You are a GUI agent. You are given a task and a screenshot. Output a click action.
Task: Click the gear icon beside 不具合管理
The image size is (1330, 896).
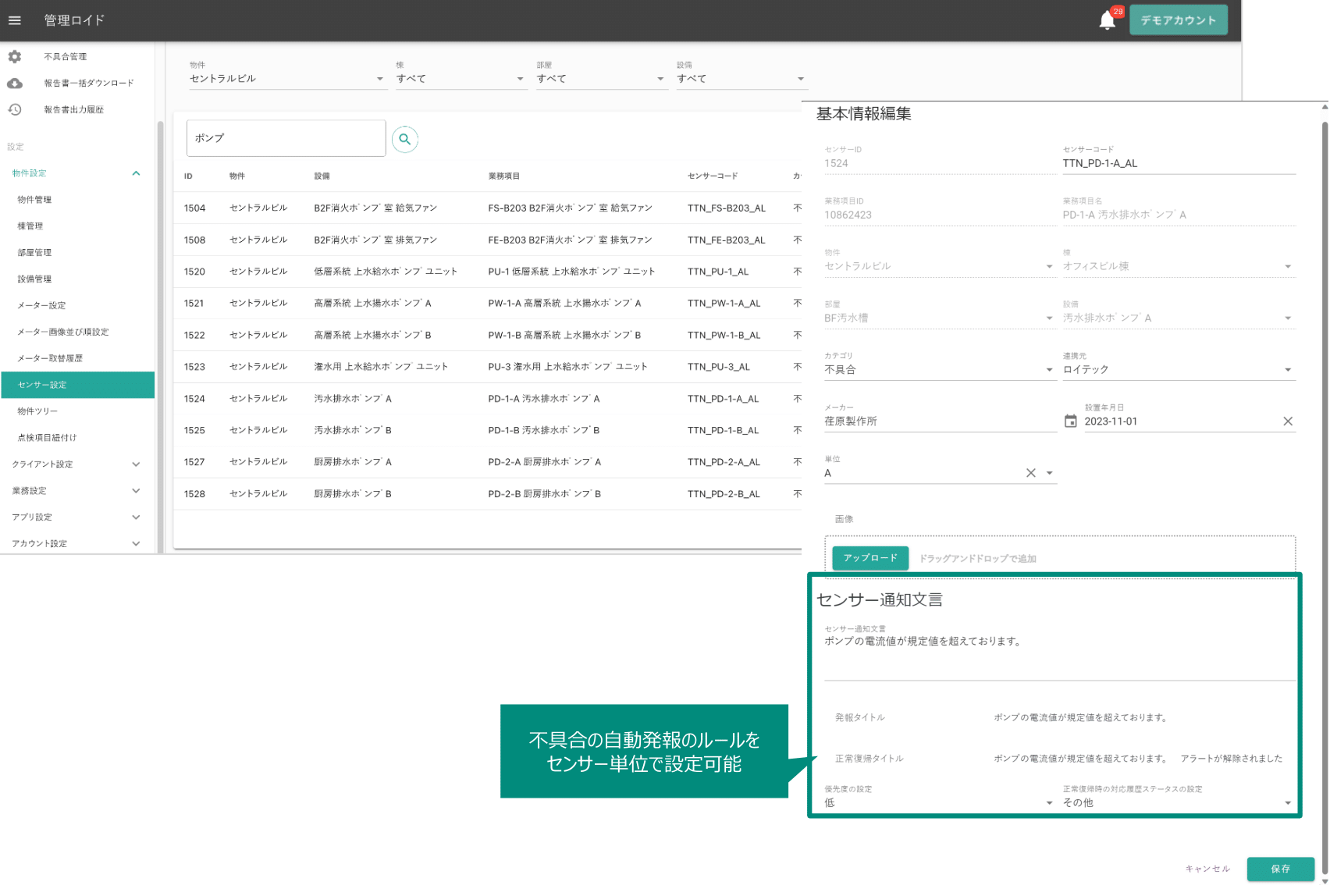[15, 56]
